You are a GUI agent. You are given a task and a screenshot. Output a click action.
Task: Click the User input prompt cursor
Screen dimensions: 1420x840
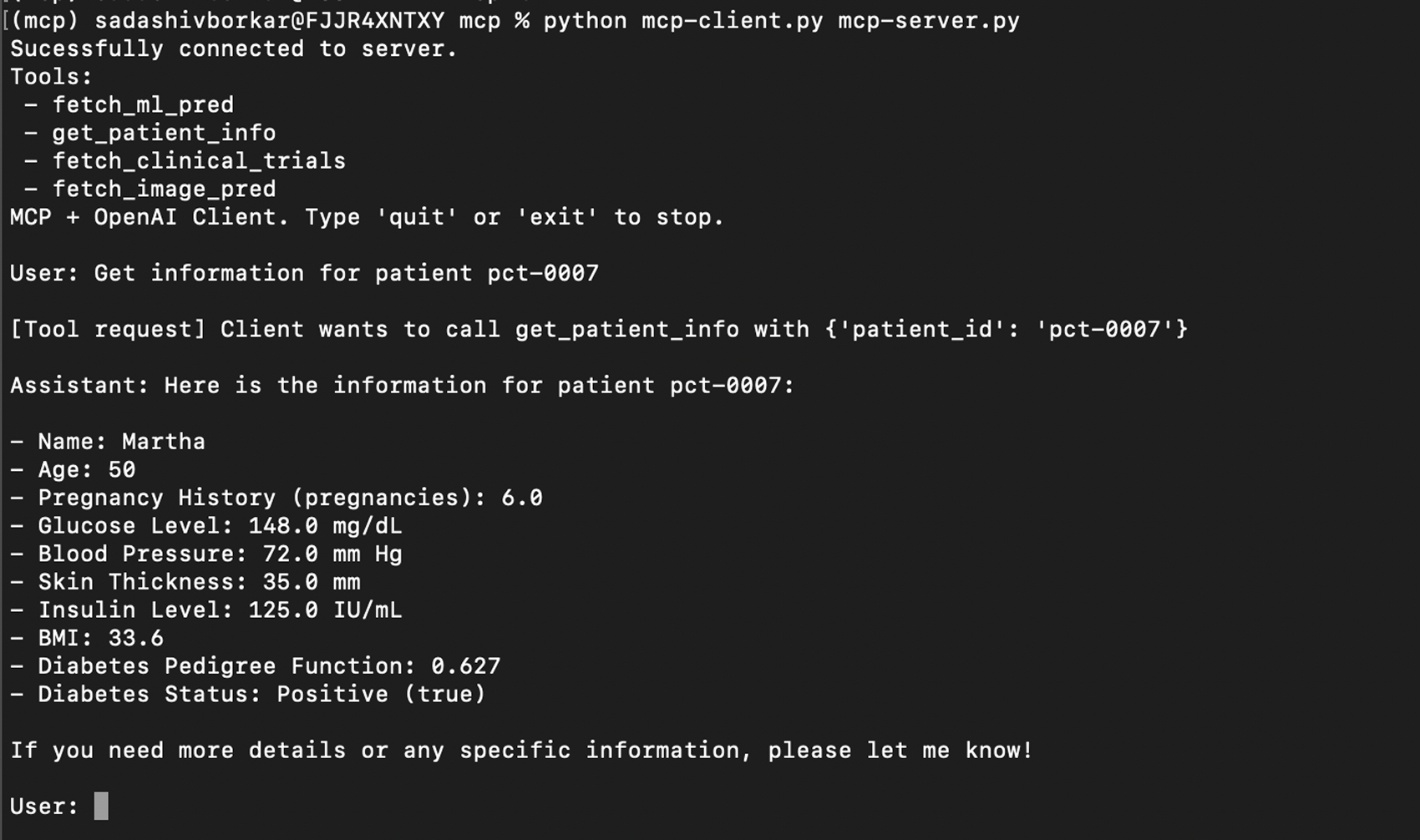click(x=101, y=807)
